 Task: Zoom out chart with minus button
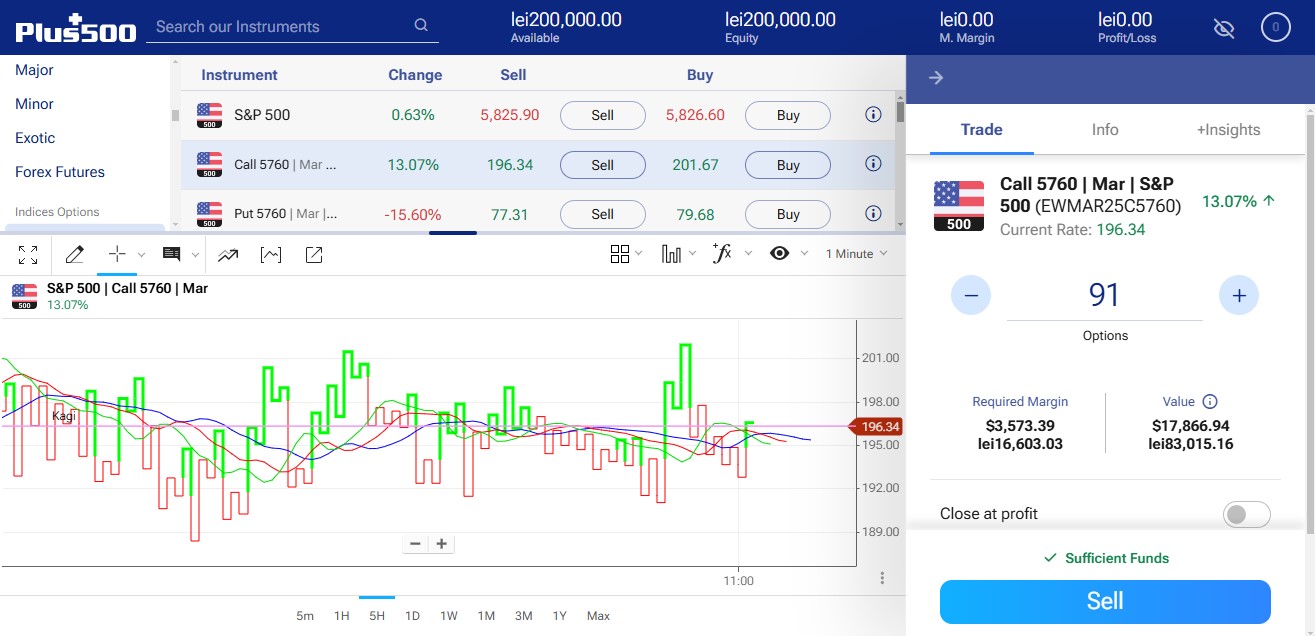[415, 544]
